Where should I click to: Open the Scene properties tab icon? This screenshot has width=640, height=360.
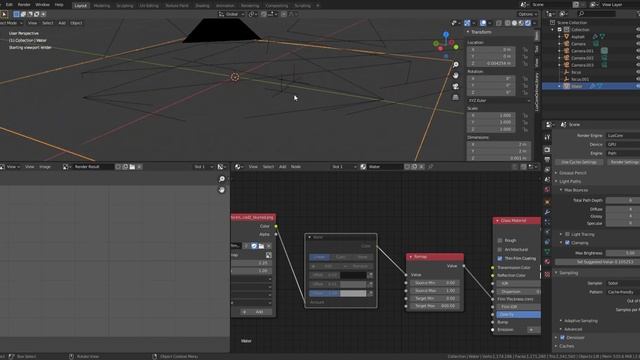[x=547, y=180]
